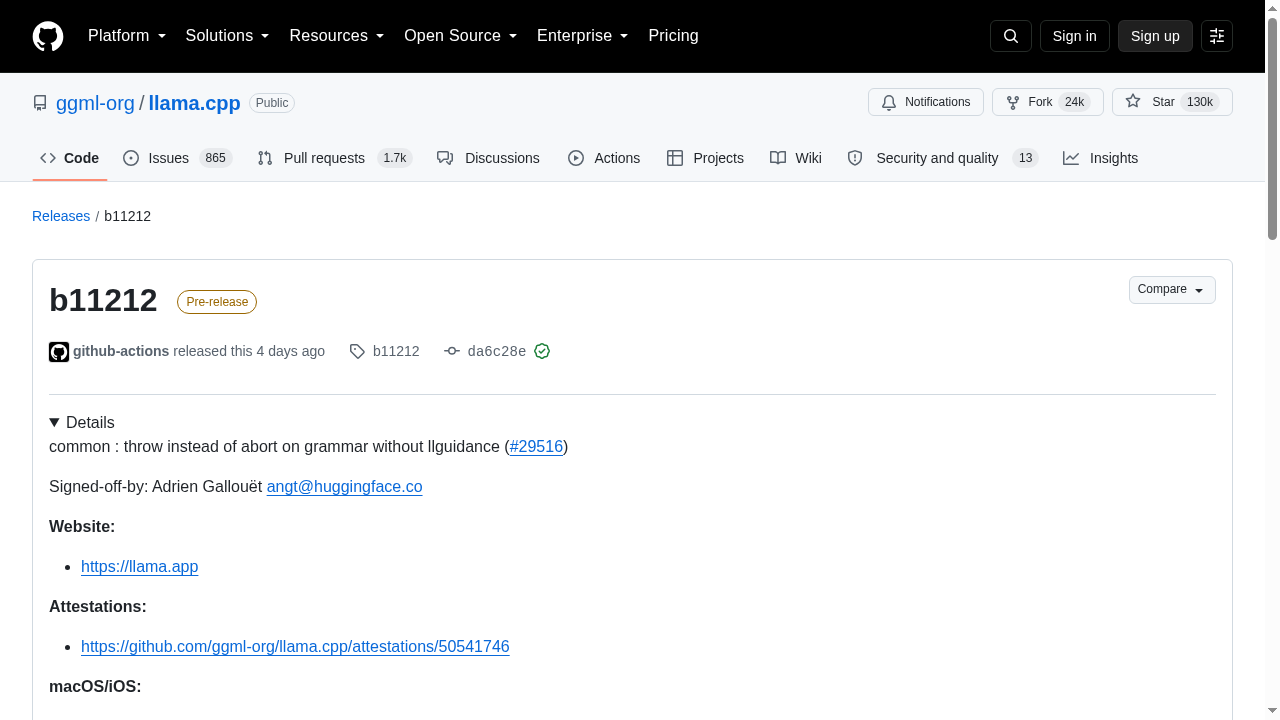Expand the Resources menu
Screen dimensions: 1280x720
337,36
